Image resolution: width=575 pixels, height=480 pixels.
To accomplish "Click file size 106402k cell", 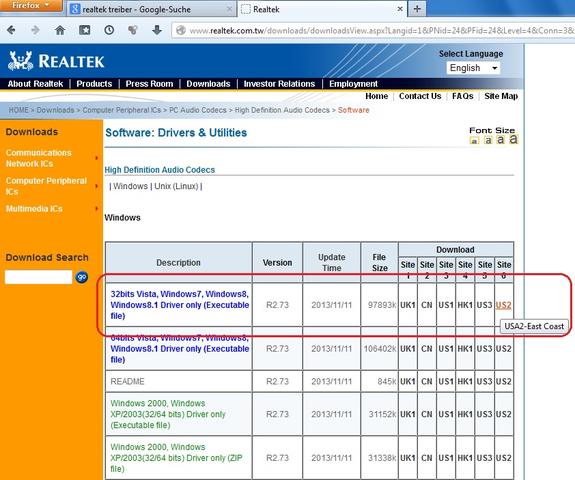I will point(380,349).
